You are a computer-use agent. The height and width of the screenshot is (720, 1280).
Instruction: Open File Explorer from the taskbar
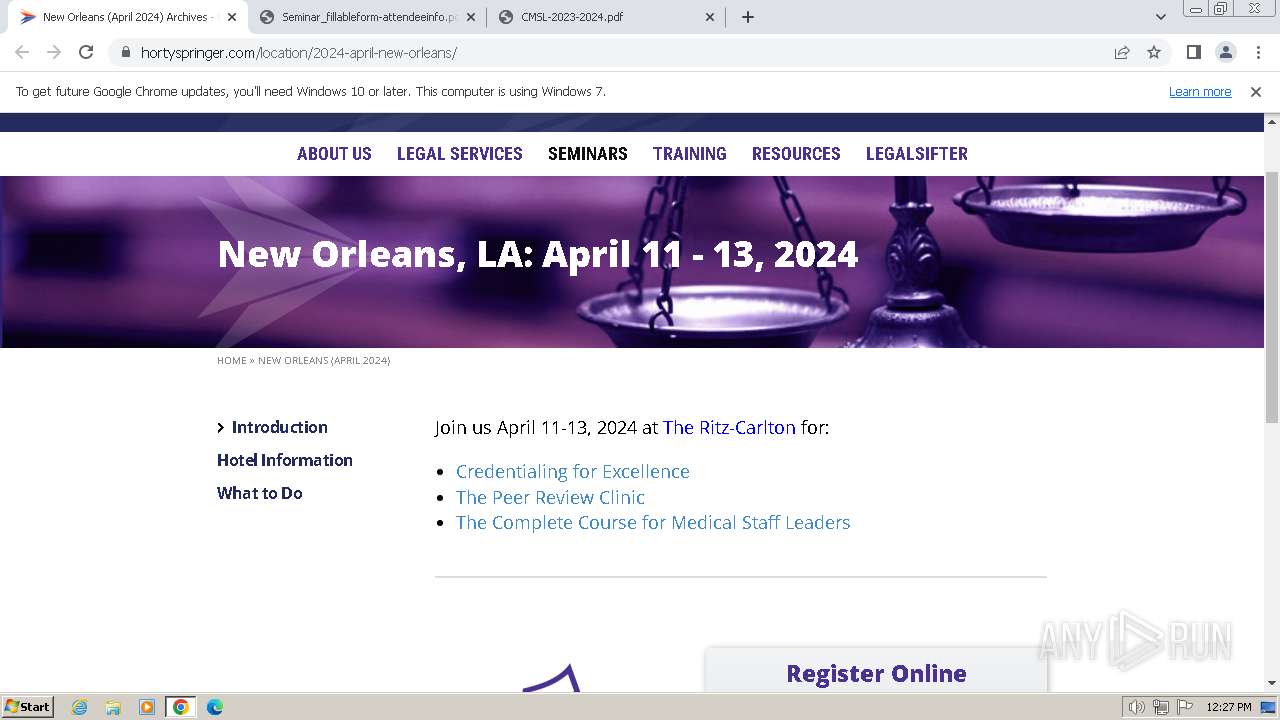(113, 707)
